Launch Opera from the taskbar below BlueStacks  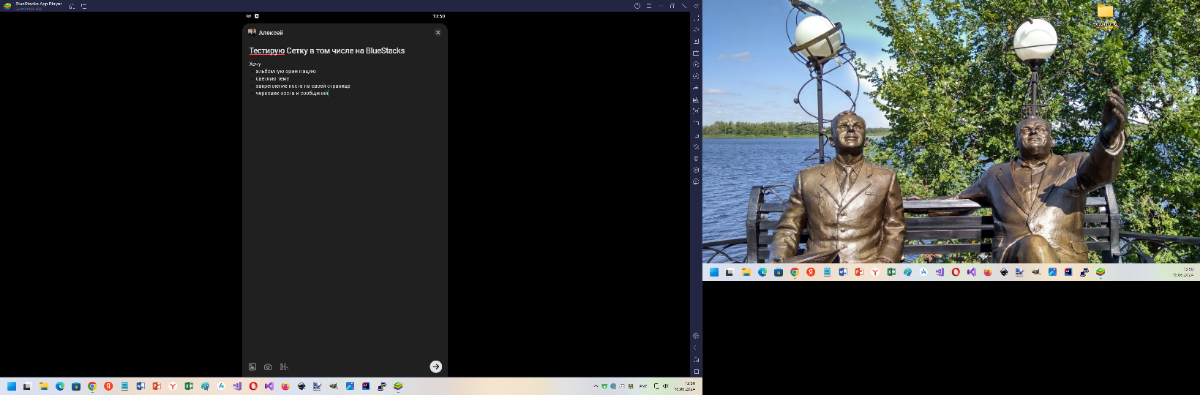point(253,386)
